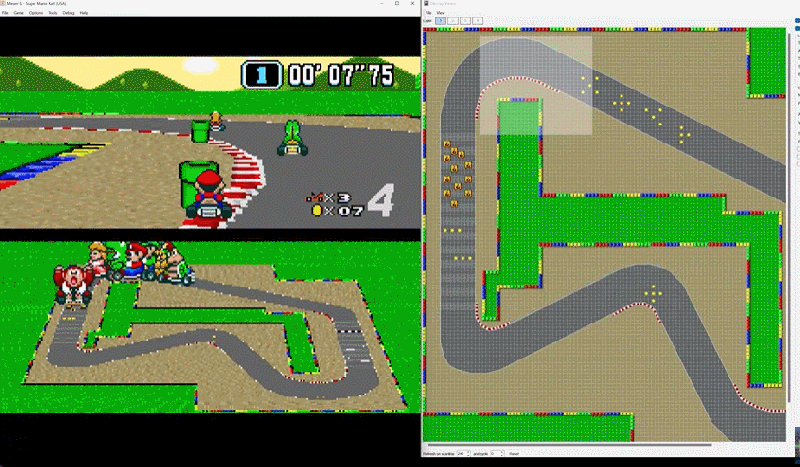The height and width of the screenshot is (467, 800).
Task: Click the highlighted viewport overlay on tilemap
Action: click(x=536, y=85)
